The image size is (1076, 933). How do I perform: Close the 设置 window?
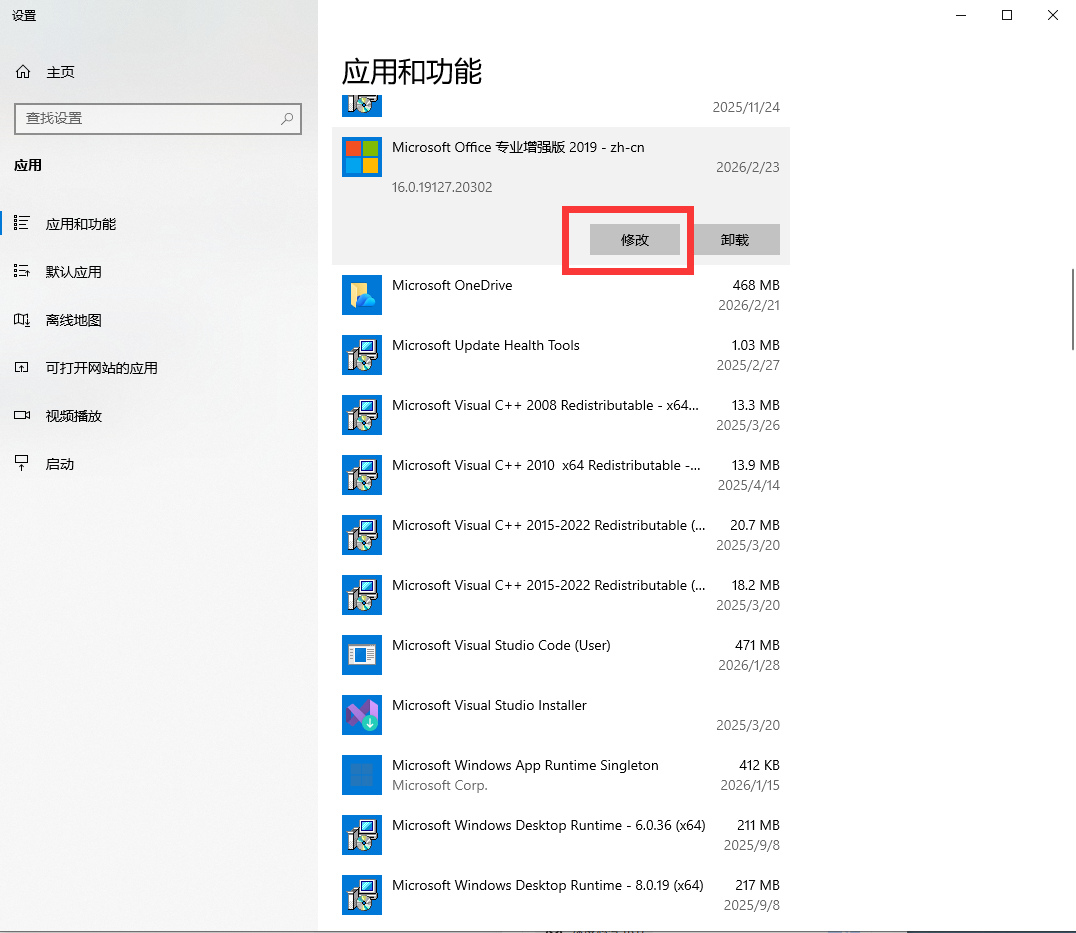pos(1053,15)
